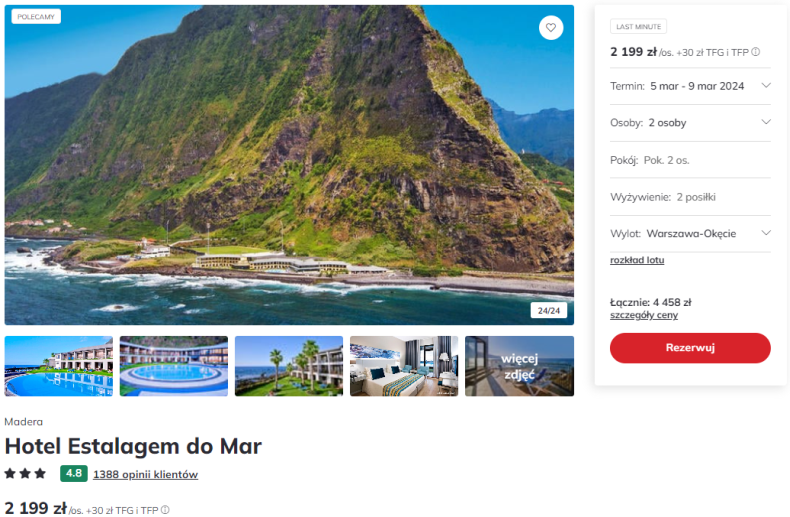Open więcej zdjęć more photos thumbnail
The image size is (790, 517).
[519, 366]
